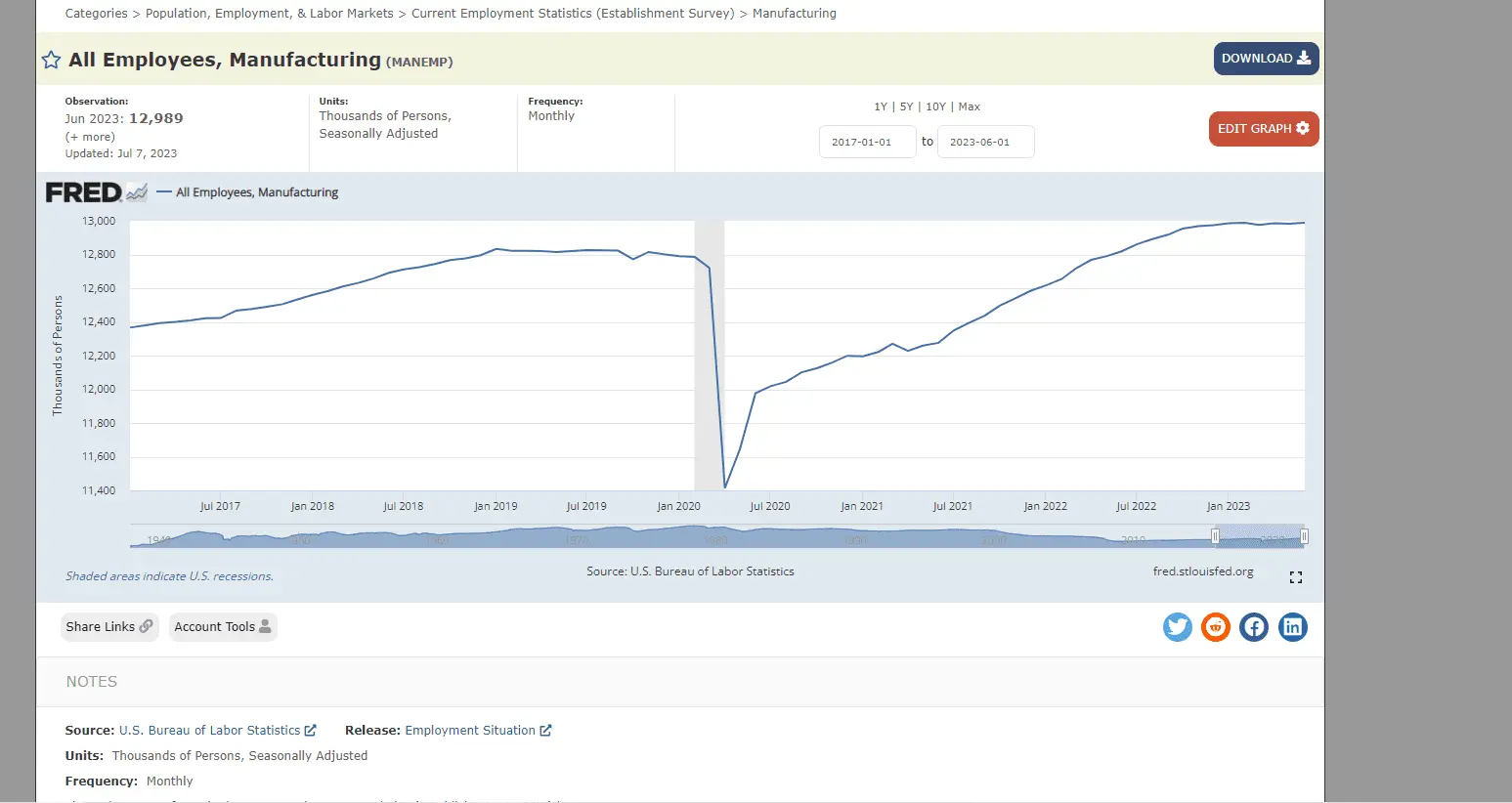Click the end date field 2023-06-01
Image resolution: width=1512 pixels, height=803 pixels.
(x=984, y=142)
